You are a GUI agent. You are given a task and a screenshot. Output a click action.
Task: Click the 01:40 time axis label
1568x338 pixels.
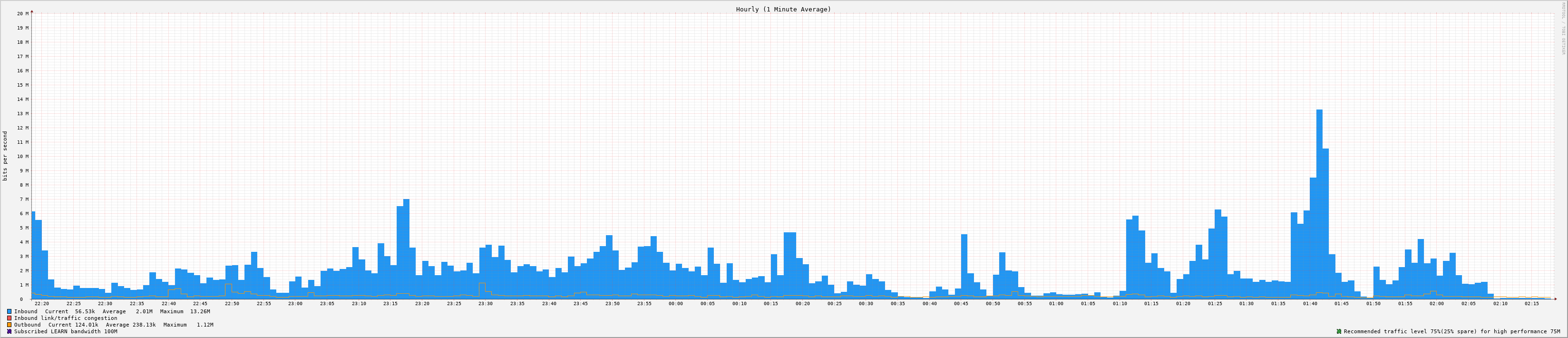[x=1310, y=303]
